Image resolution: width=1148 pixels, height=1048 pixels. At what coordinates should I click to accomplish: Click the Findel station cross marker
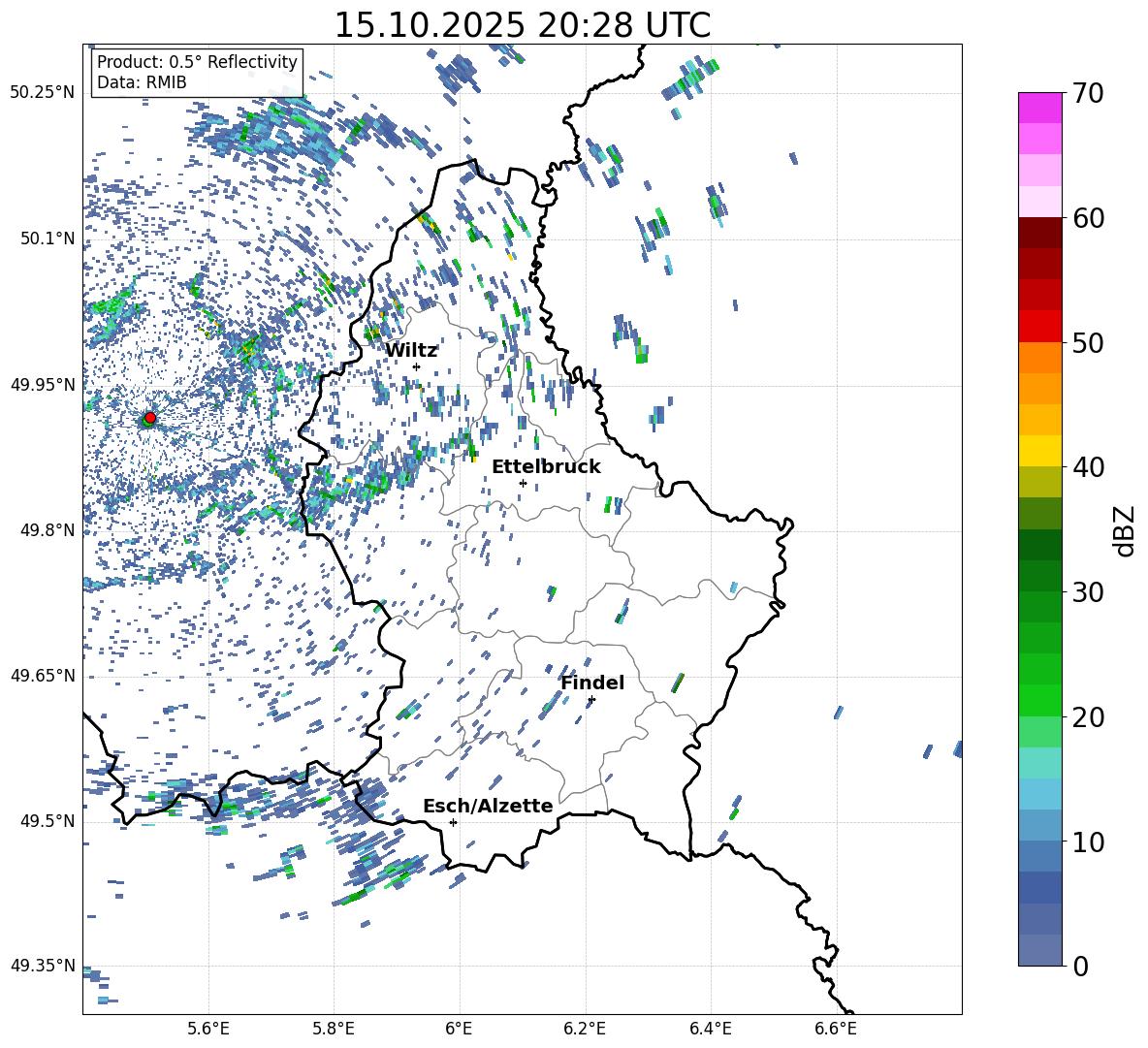(591, 699)
